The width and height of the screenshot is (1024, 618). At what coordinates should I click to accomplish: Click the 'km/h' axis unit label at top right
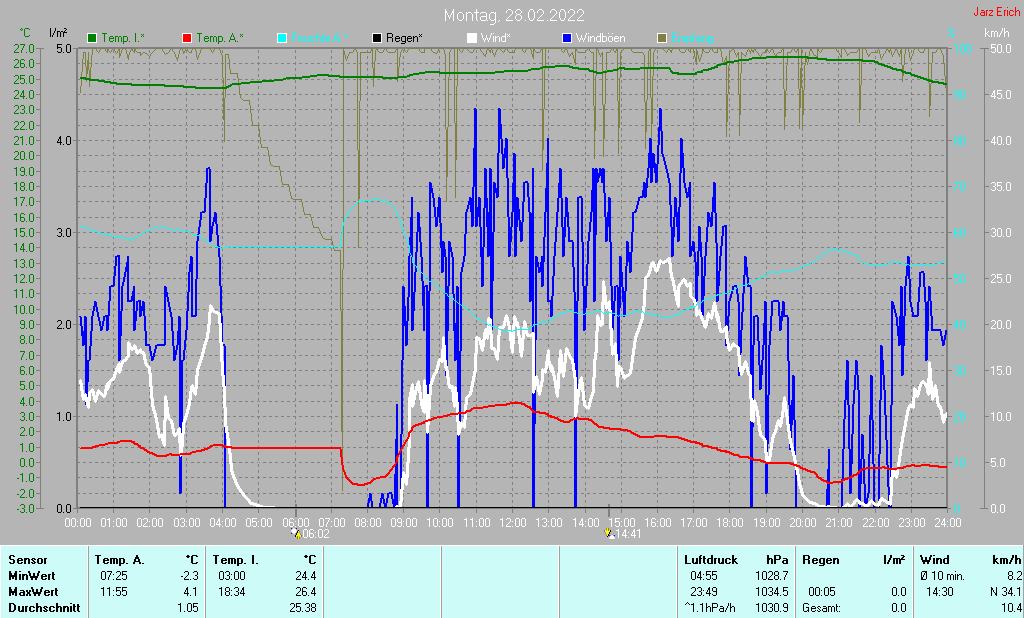point(996,33)
